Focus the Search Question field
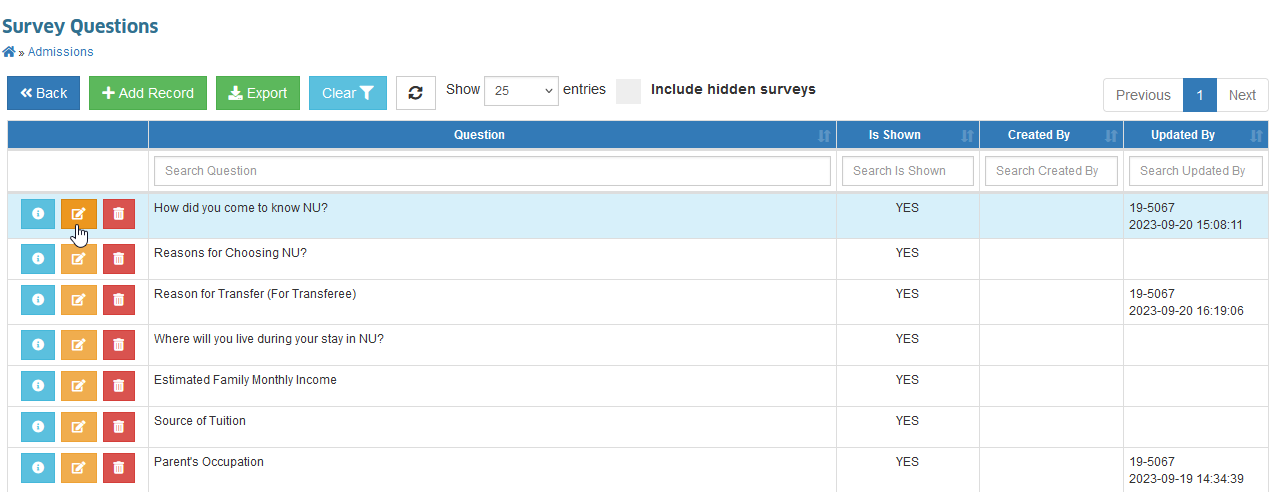Viewport: 1279px width, 492px height. (x=492, y=171)
